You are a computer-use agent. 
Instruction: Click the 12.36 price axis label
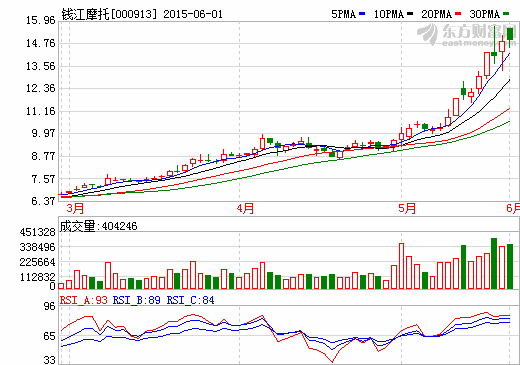41,88
